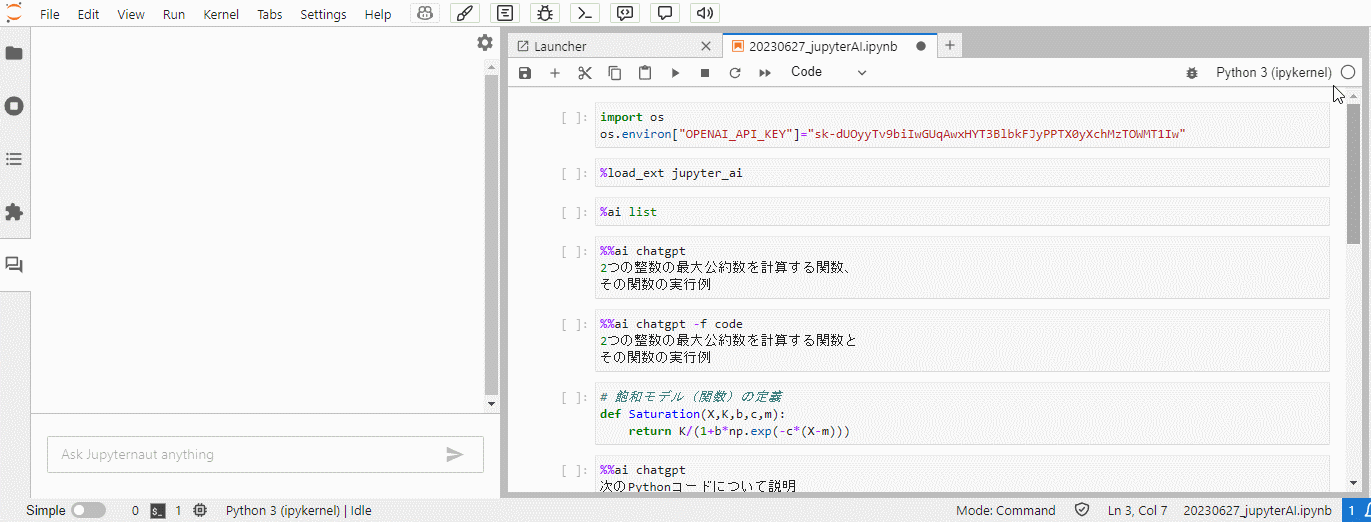Open the Kernel menu

pyautogui.click(x=221, y=15)
